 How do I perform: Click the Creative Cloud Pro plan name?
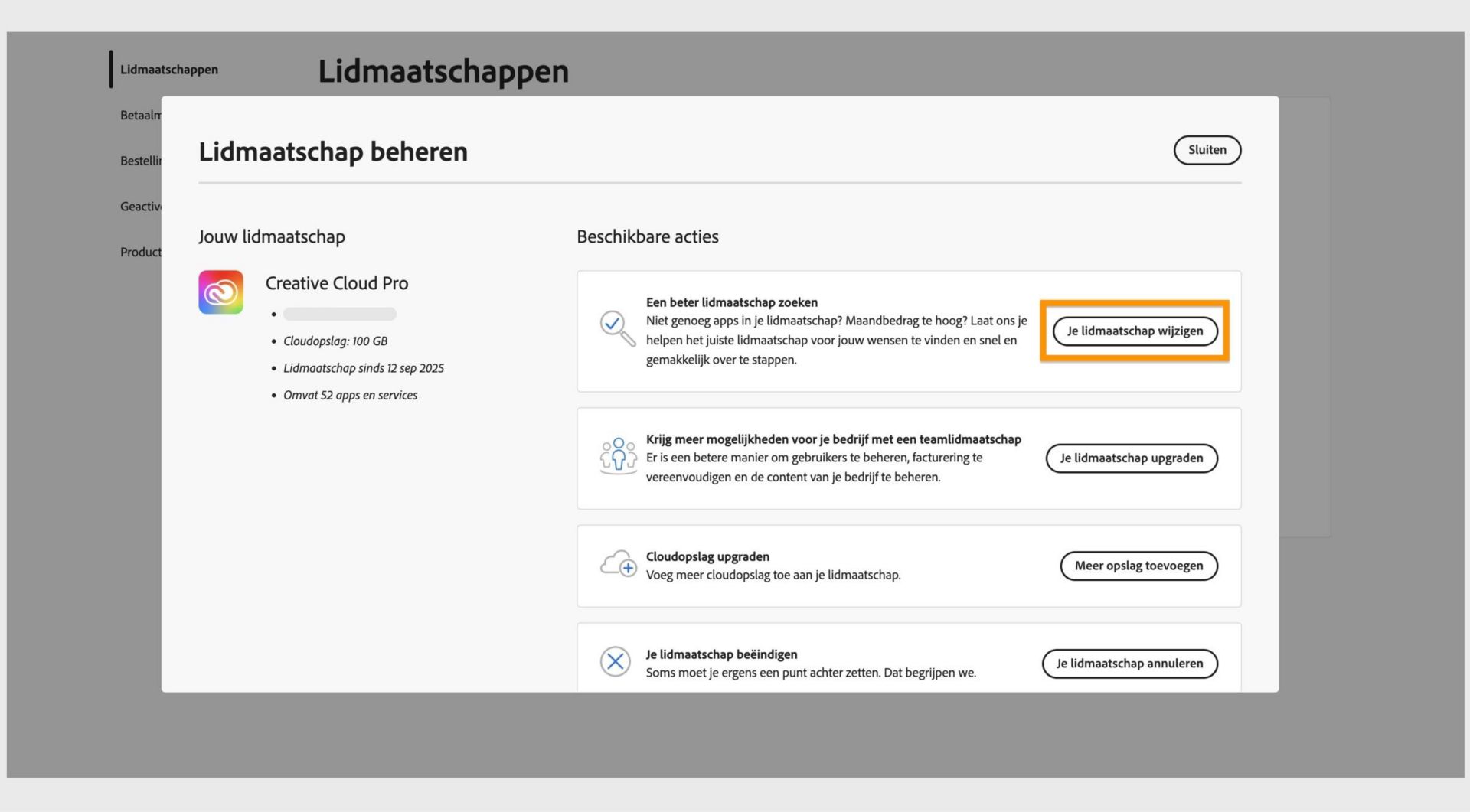[x=337, y=283]
